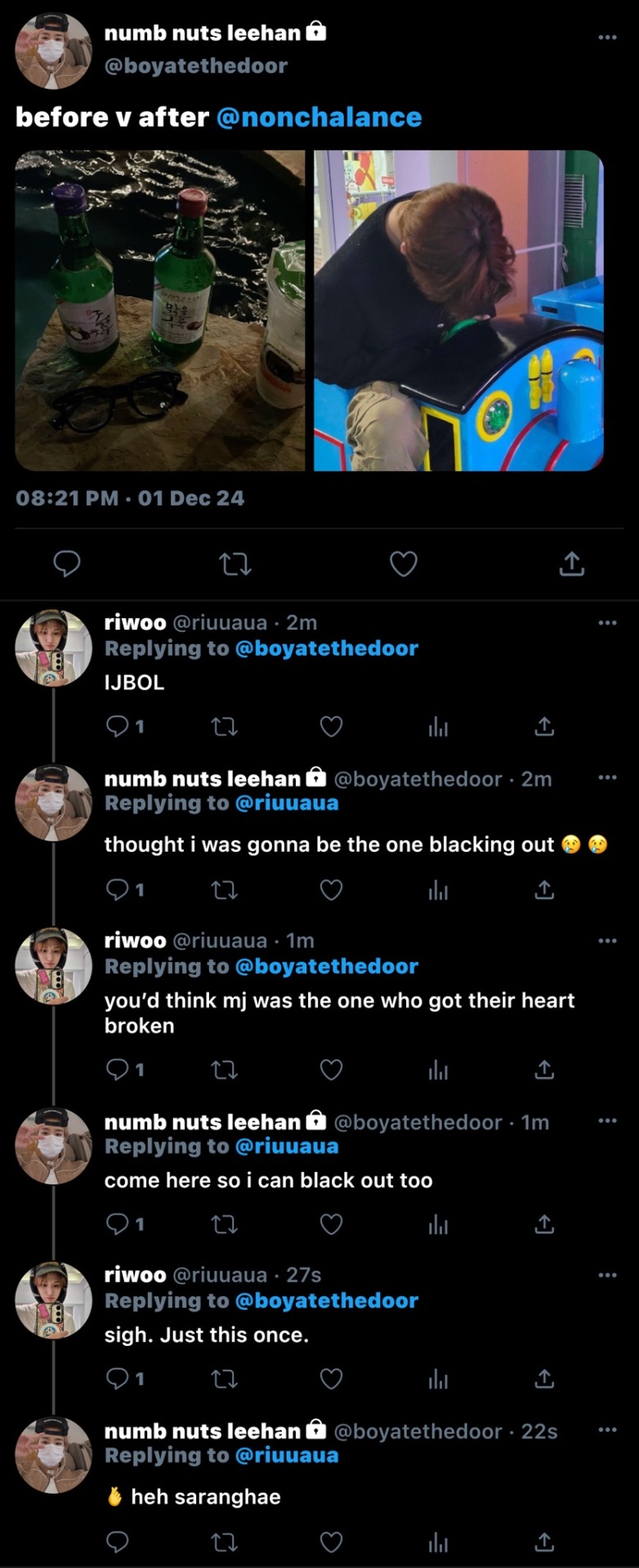Retweet the "come here so i can black out too" reply
The image size is (639, 1568).
[224, 1223]
